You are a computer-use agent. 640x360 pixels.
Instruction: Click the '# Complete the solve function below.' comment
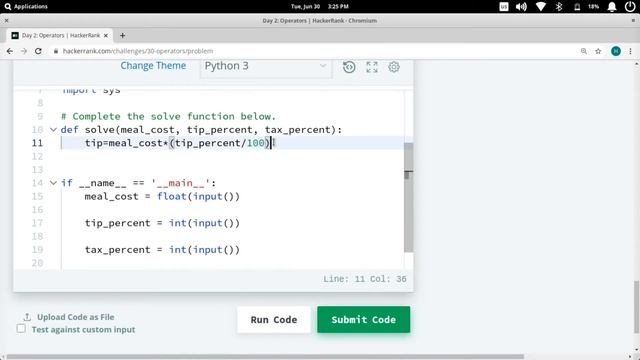168,116
